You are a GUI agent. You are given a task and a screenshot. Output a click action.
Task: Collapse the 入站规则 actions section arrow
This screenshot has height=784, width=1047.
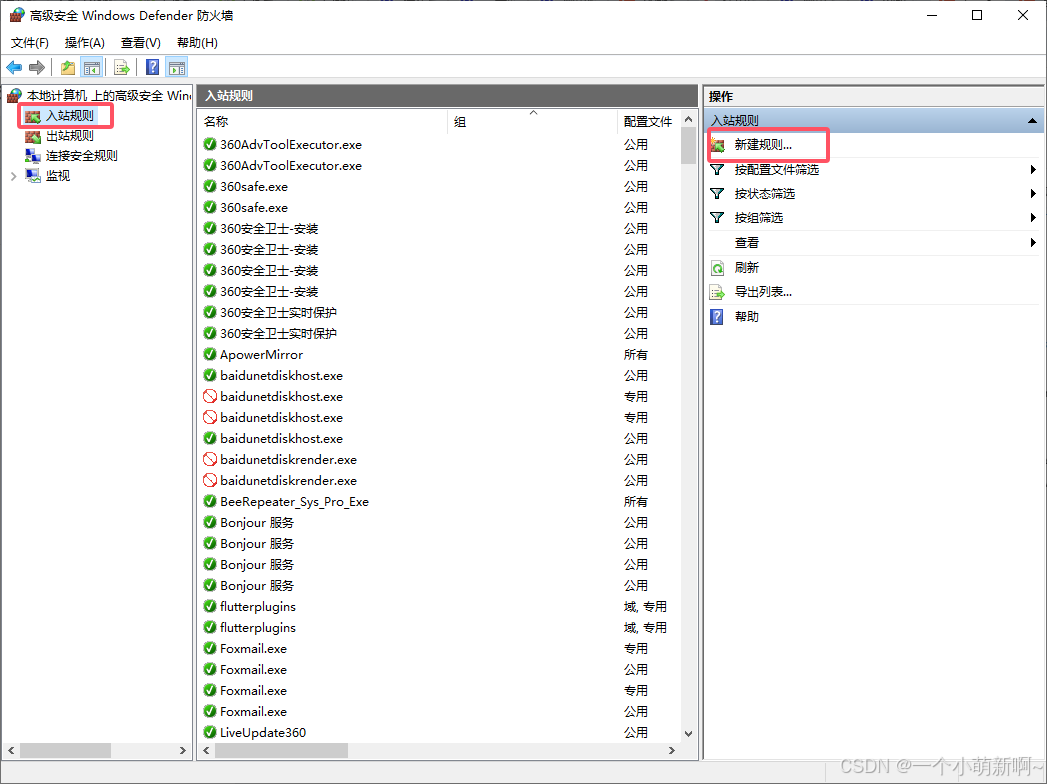point(1032,121)
